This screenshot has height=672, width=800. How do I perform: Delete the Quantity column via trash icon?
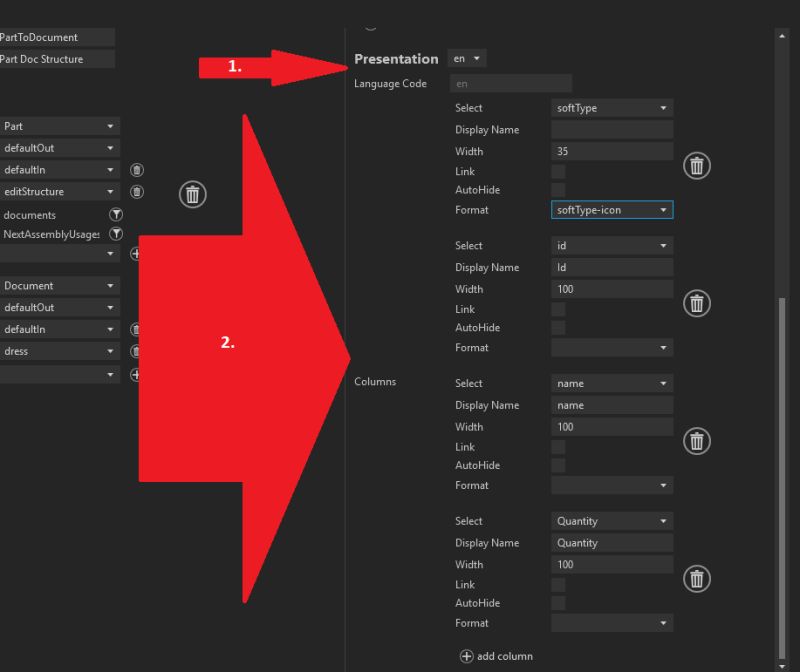click(696, 579)
